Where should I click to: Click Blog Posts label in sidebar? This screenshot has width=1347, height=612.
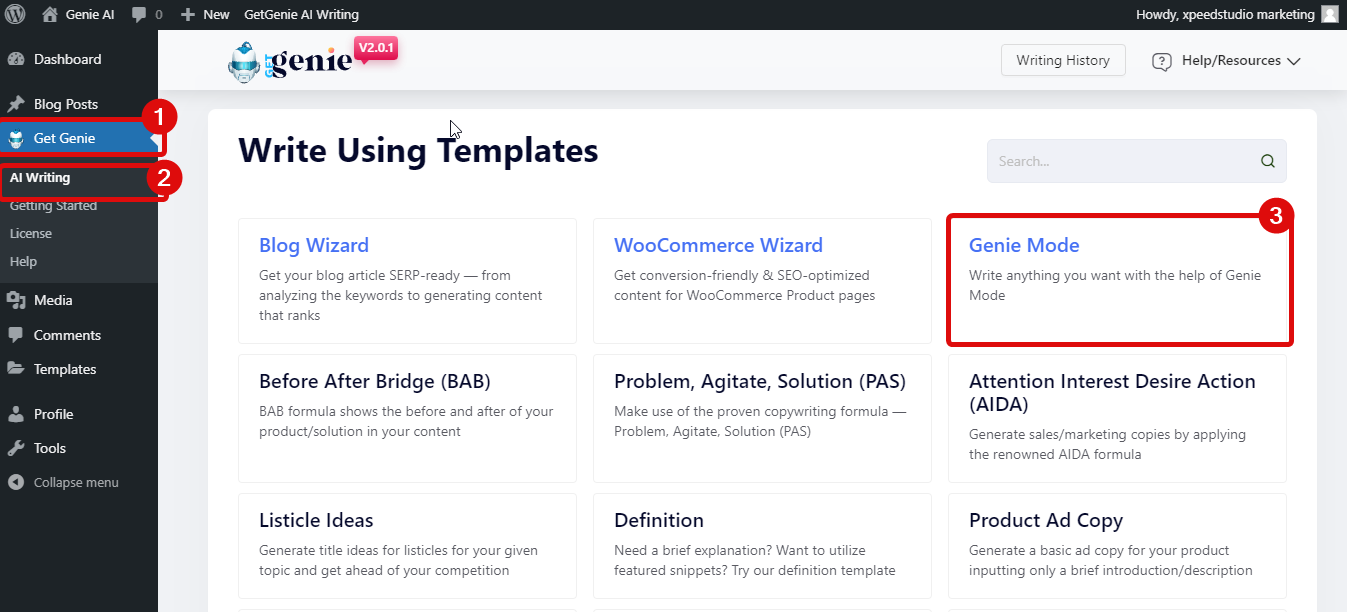pos(66,104)
